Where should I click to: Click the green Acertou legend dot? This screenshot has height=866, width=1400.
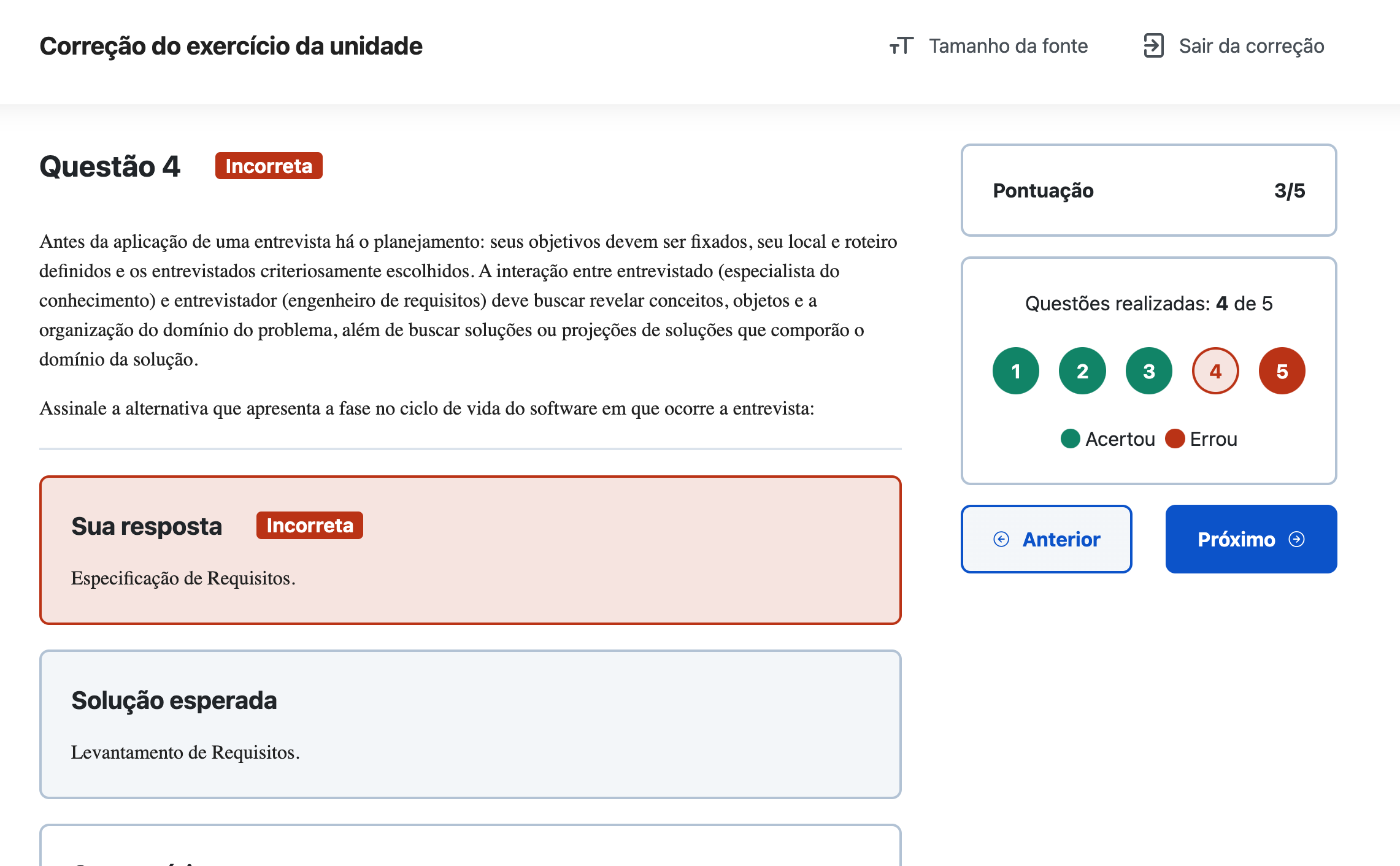coord(1071,439)
